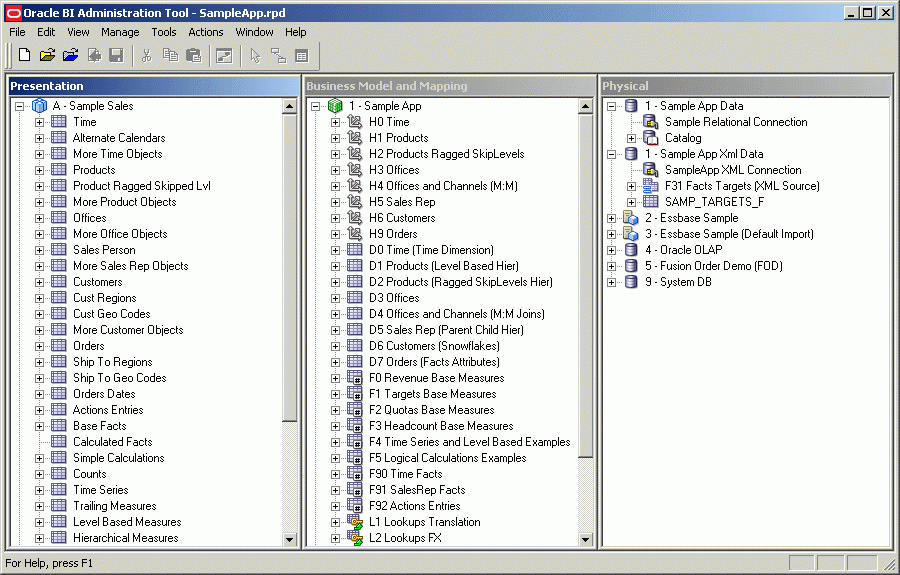
Task: Click the F31 Facts Targets table icon
Action: coord(650,186)
